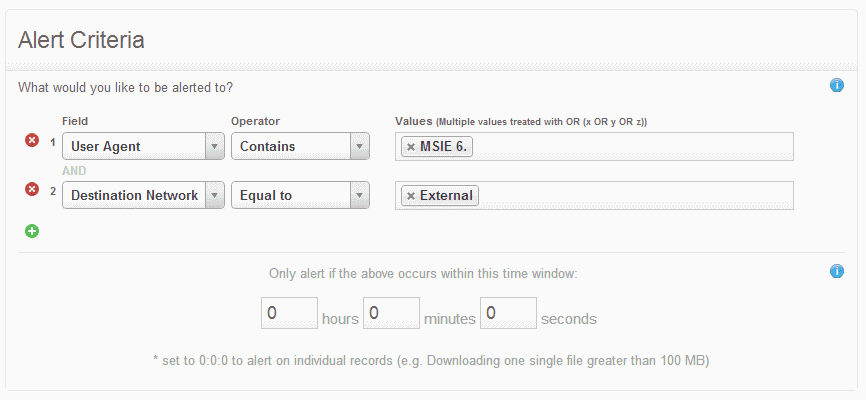Remove criteria row 2 with red X icon
Screen dimensions: 866x400
tap(32, 190)
